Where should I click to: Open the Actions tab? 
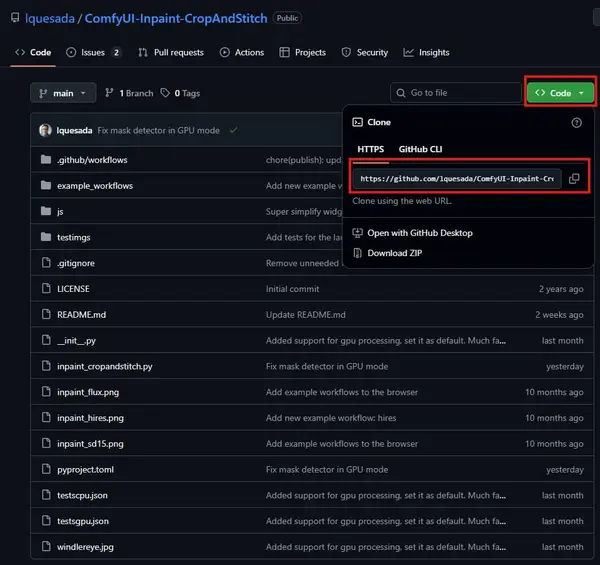coord(242,52)
